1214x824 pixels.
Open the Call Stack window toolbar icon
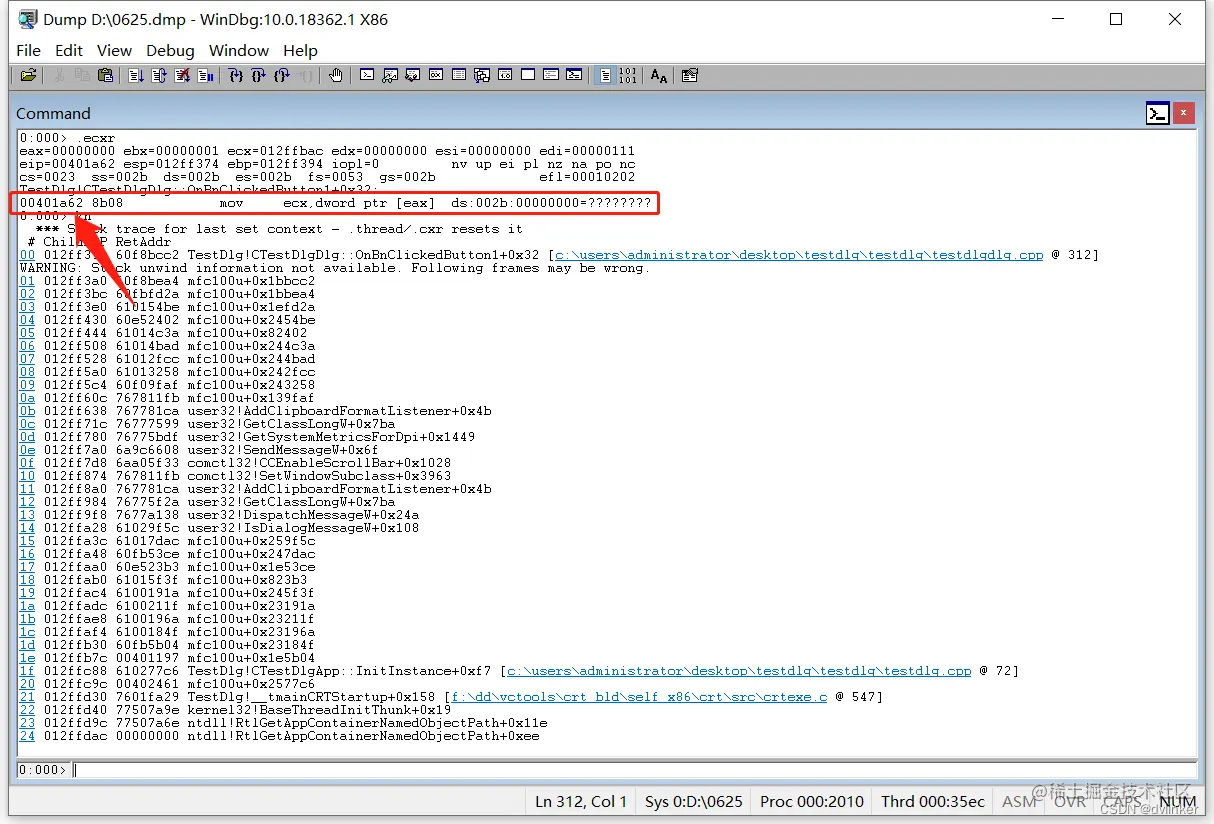pyautogui.click(x=481, y=75)
